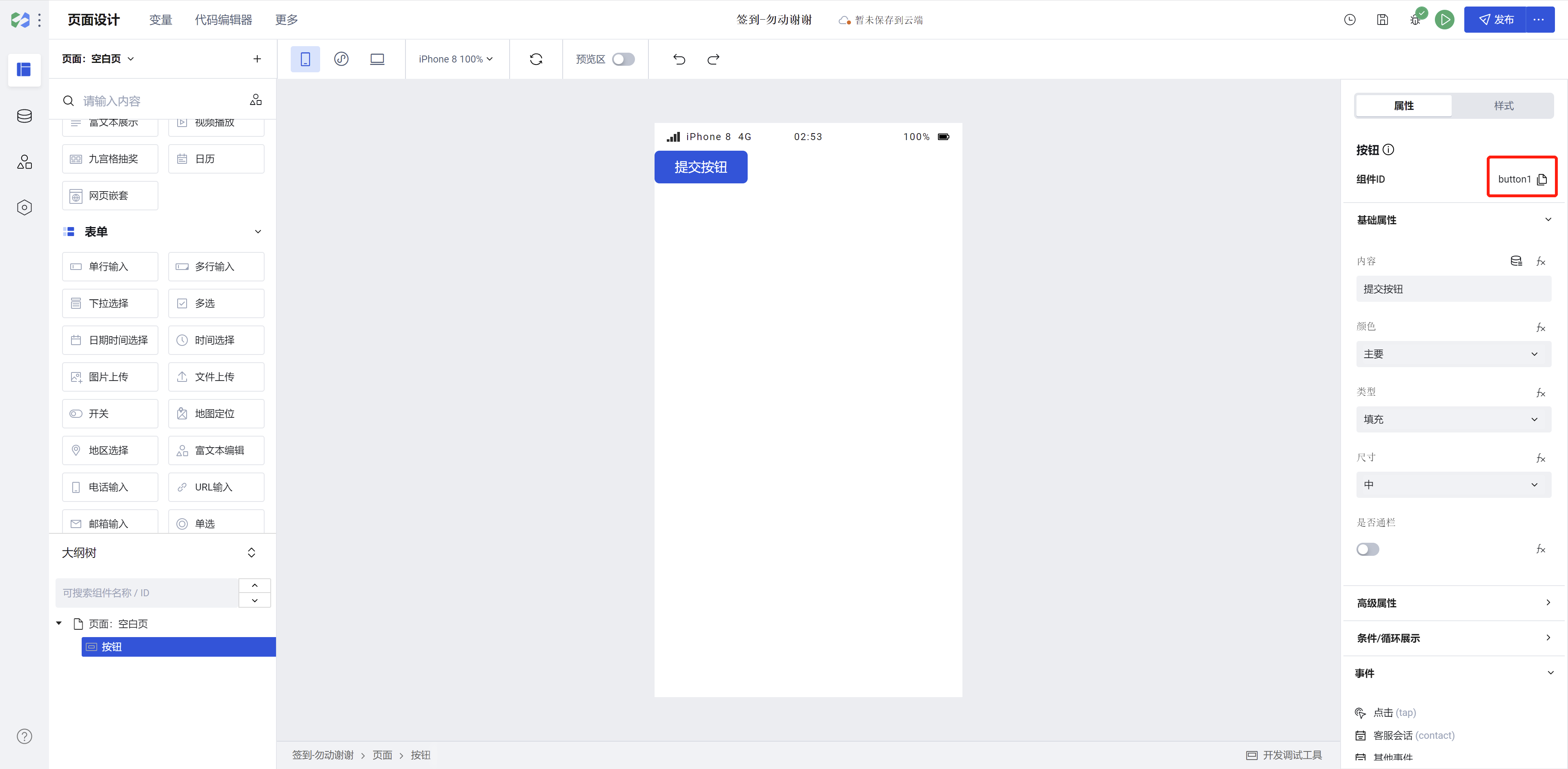Open 开发调试工具 at bottom bar

(1284, 755)
